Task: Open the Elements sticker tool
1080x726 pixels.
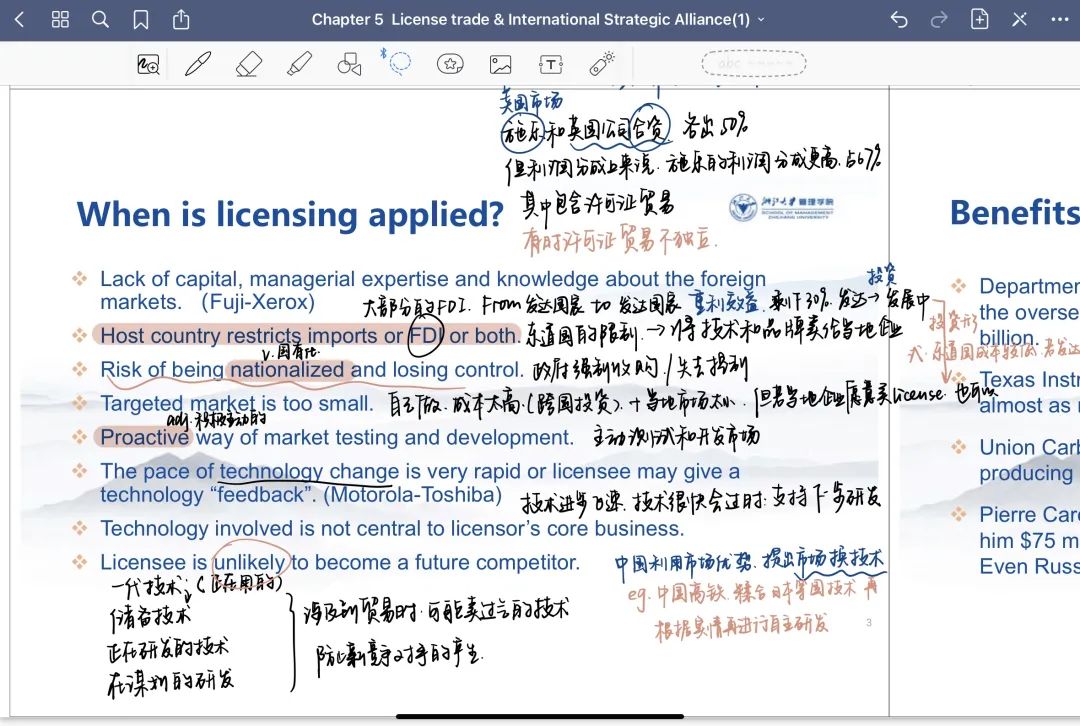Action: pos(450,65)
